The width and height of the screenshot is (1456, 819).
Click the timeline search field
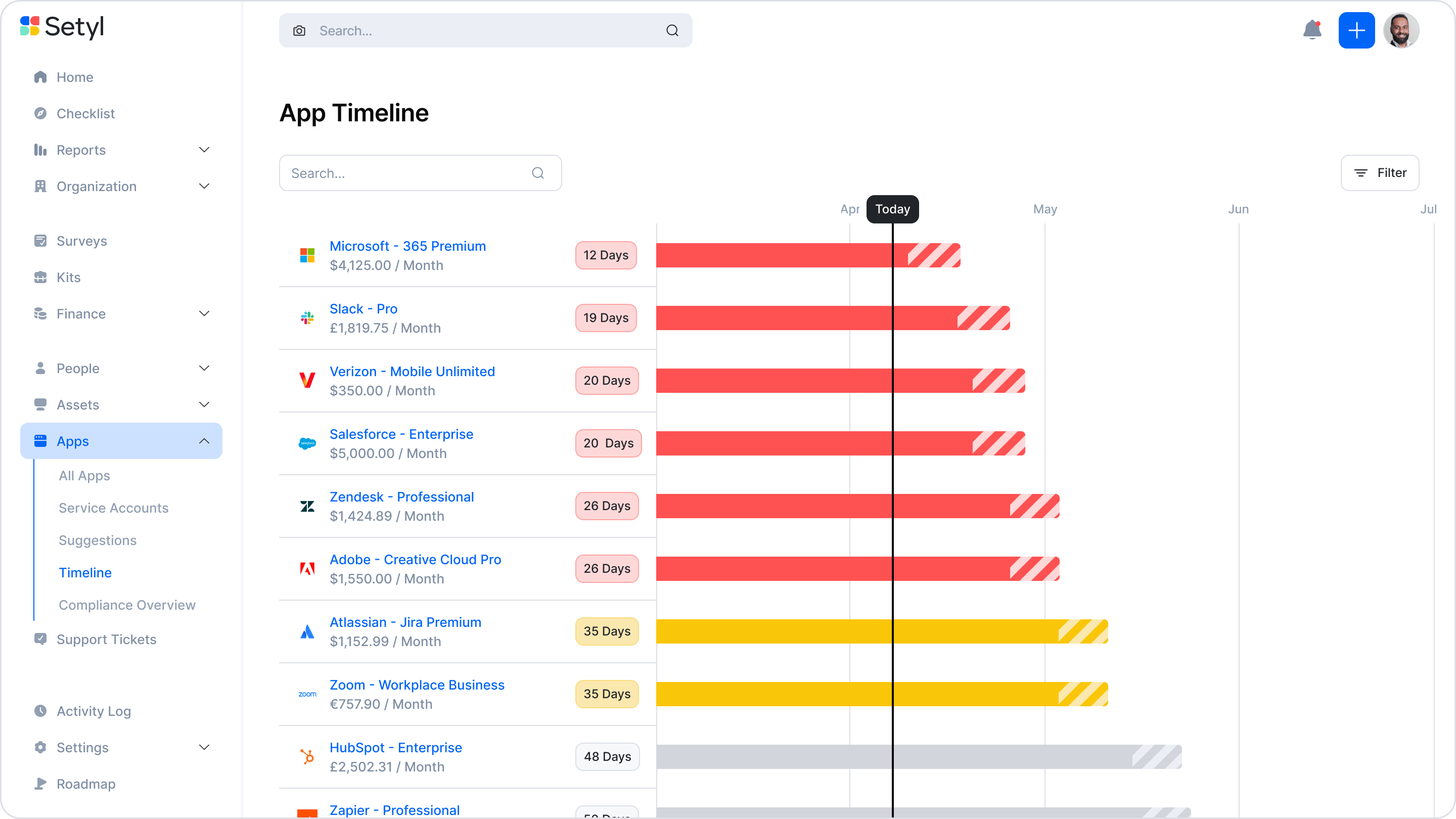coord(421,172)
